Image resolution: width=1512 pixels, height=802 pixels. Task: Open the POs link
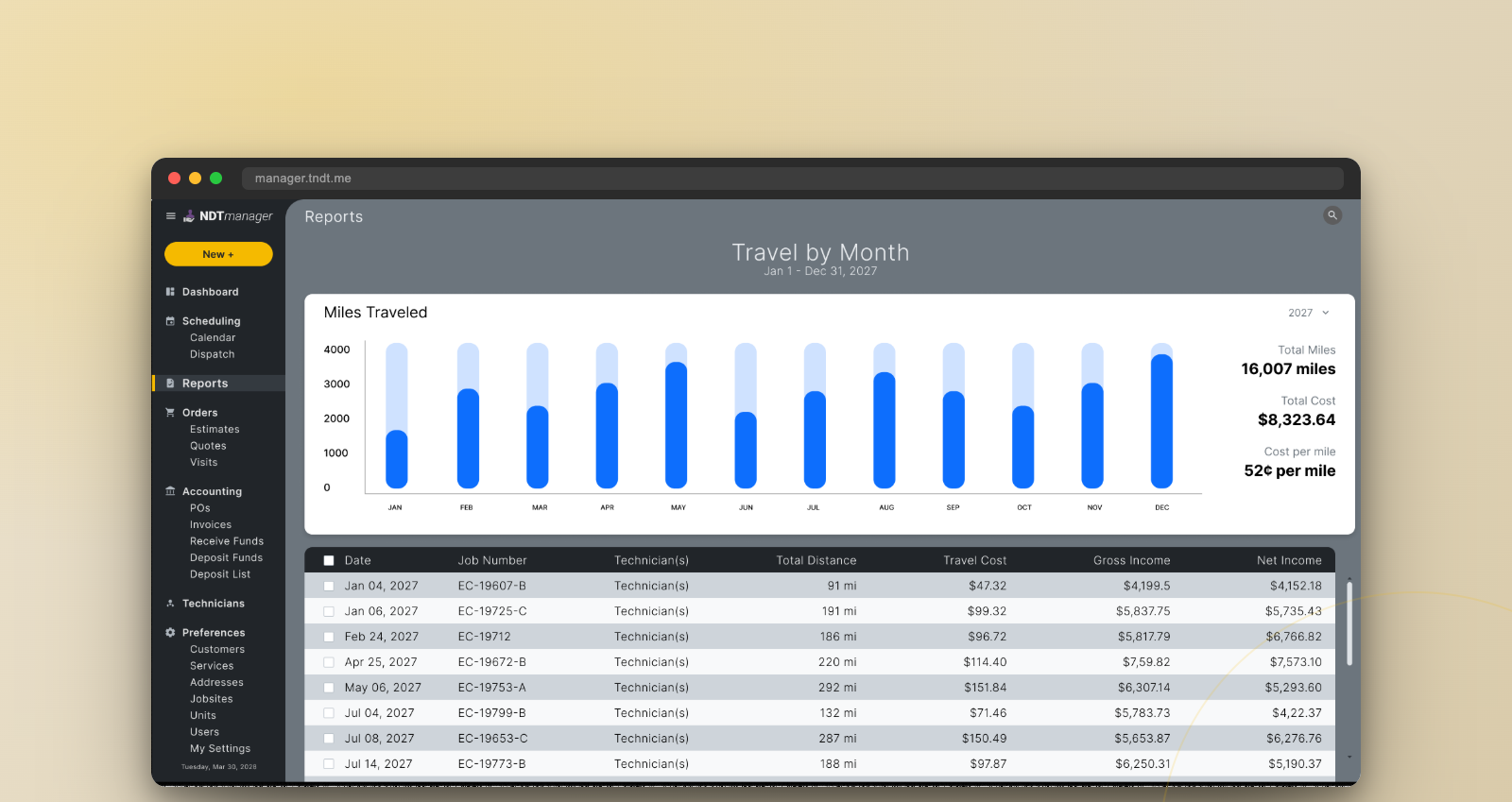(x=199, y=508)
